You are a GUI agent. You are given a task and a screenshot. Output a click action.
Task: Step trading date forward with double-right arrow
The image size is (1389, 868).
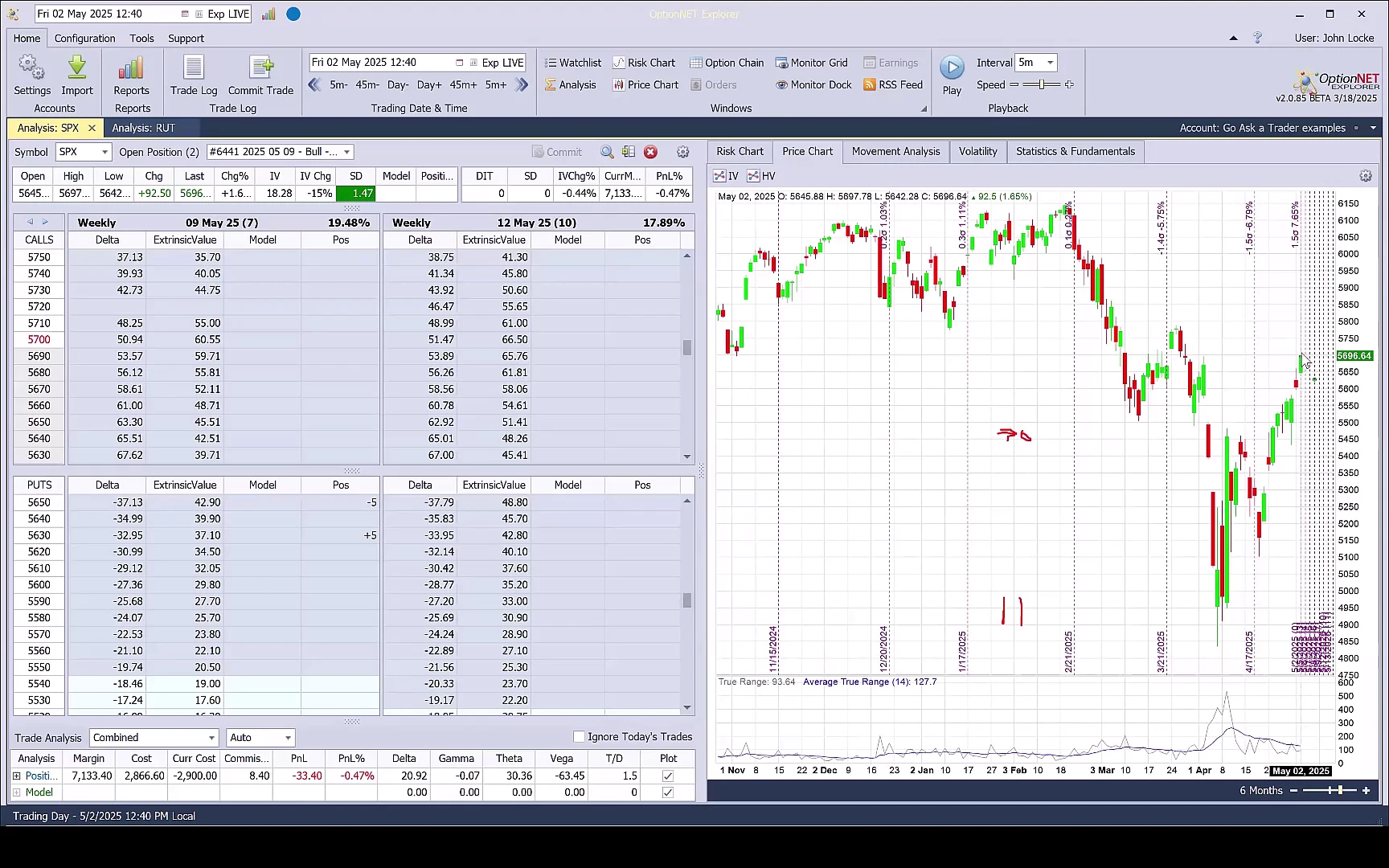(522, 84)
